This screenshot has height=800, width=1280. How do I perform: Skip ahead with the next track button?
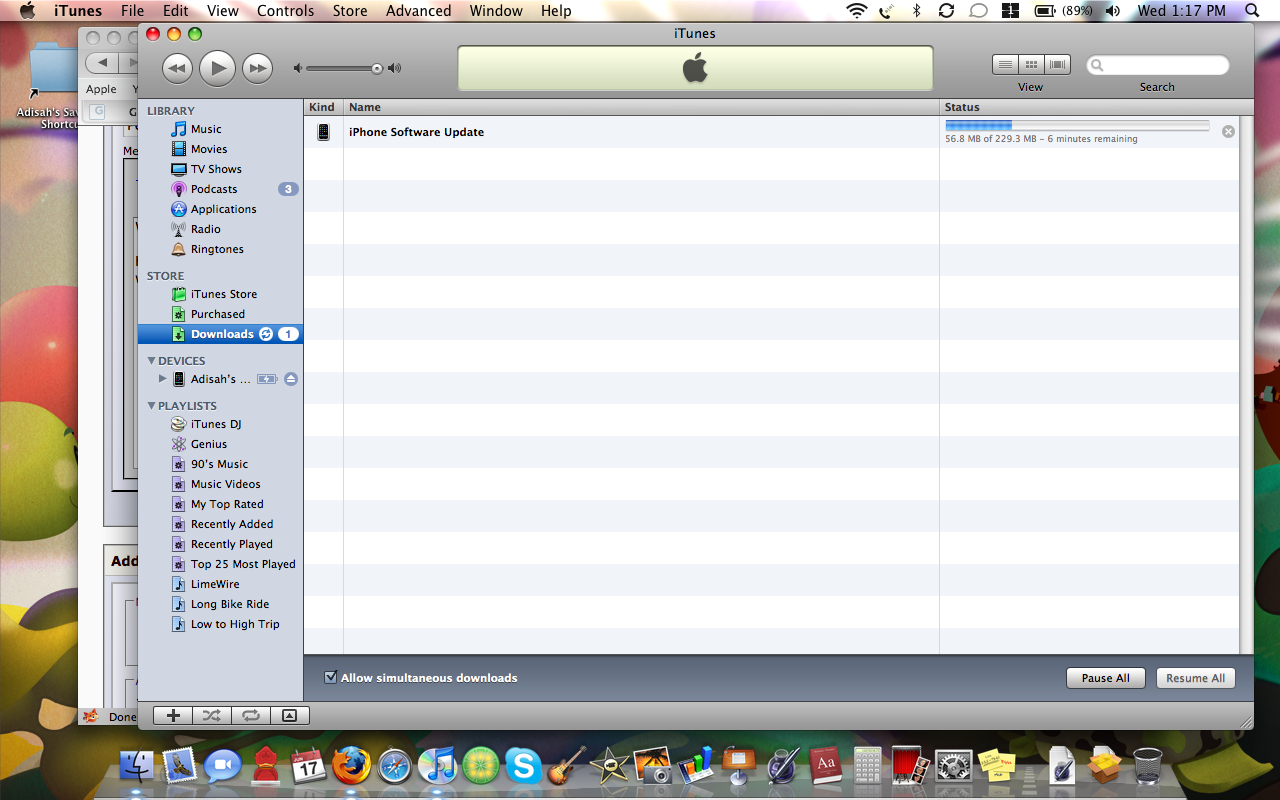[x=258, y=68]
